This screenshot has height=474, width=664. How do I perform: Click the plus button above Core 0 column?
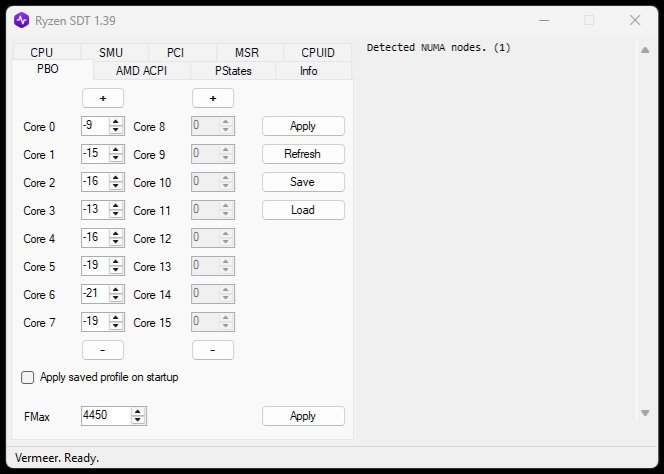pos(103,98)
